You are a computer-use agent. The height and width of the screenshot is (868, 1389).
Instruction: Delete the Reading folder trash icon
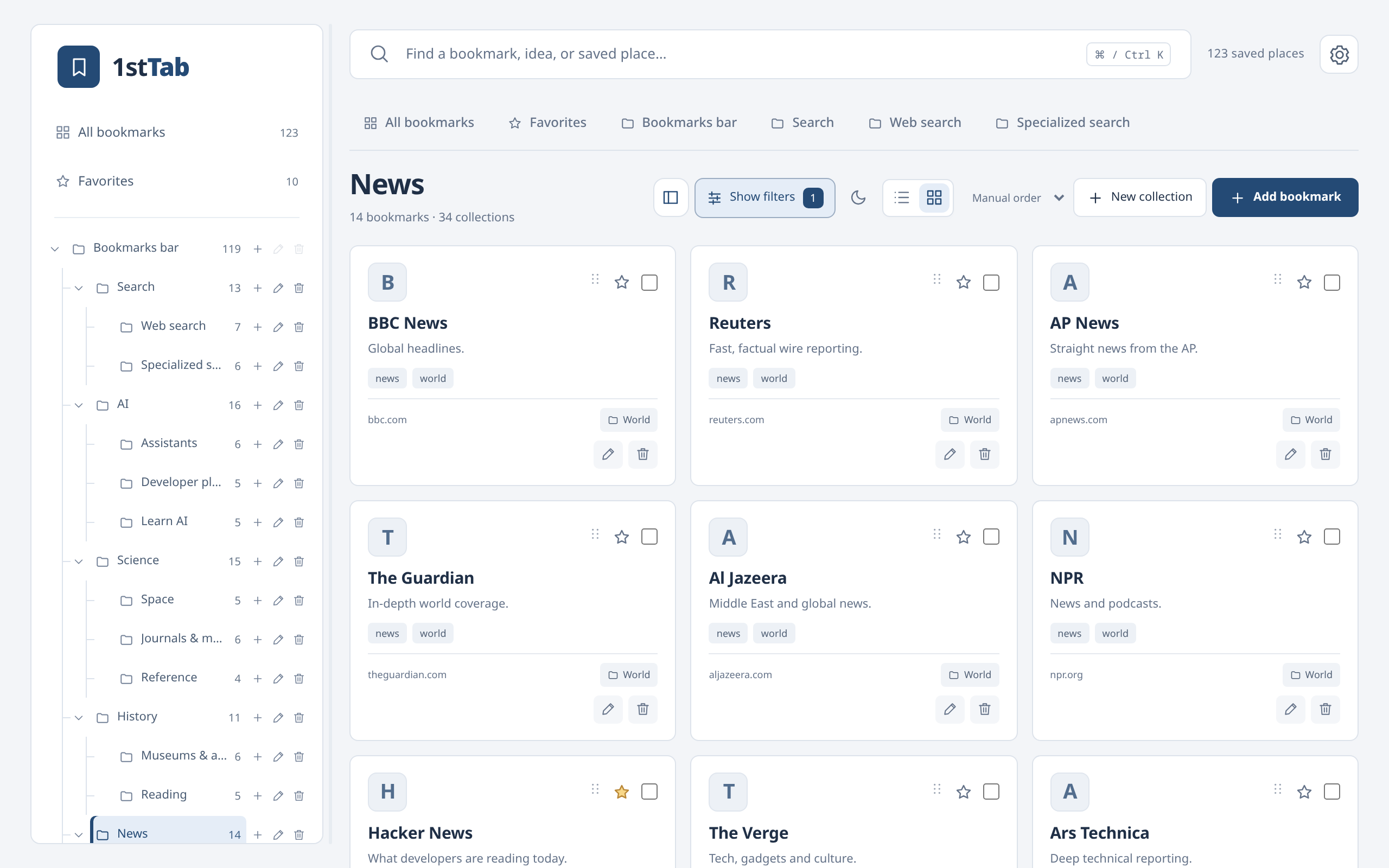tap(299, 795)
